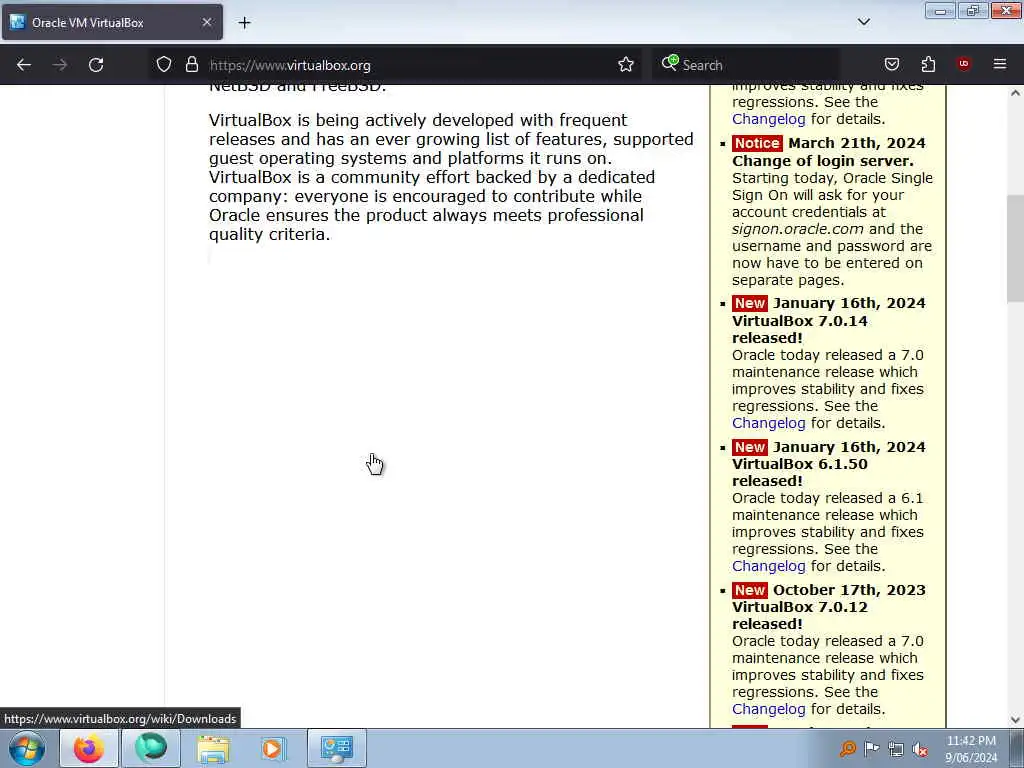Click the orange magnifier tray icon

[x=847, y=749]
